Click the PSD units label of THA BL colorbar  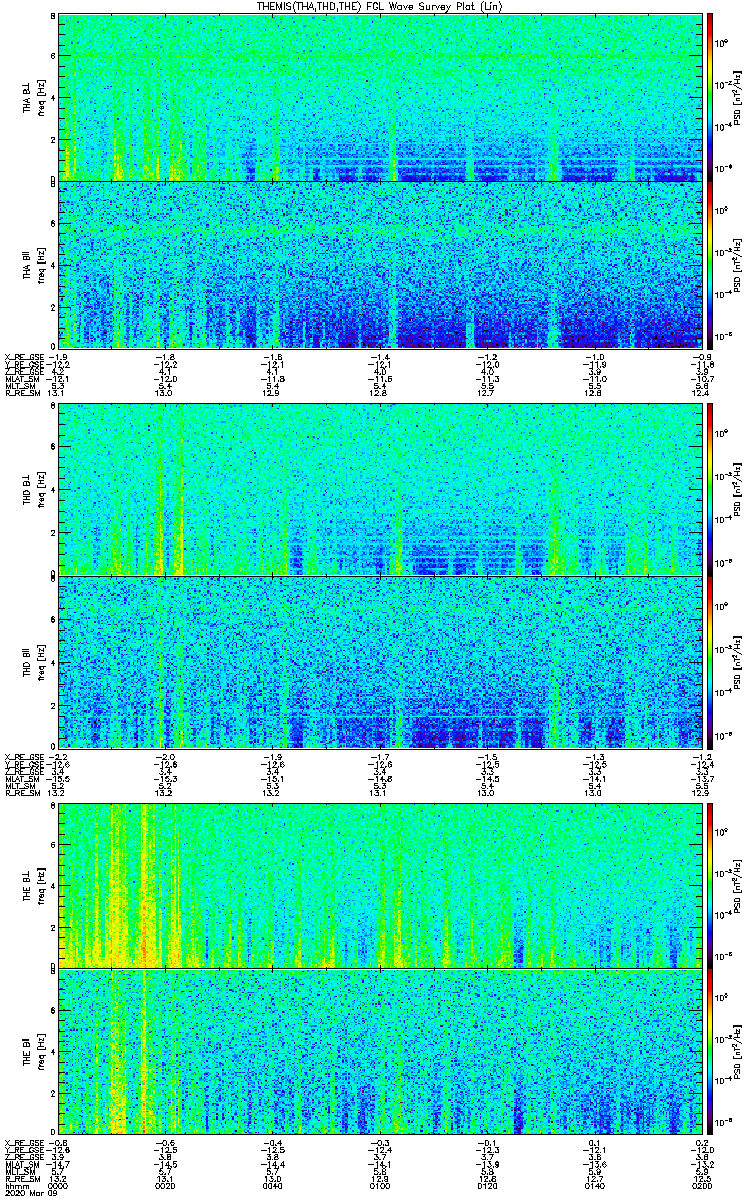(739, 97)
